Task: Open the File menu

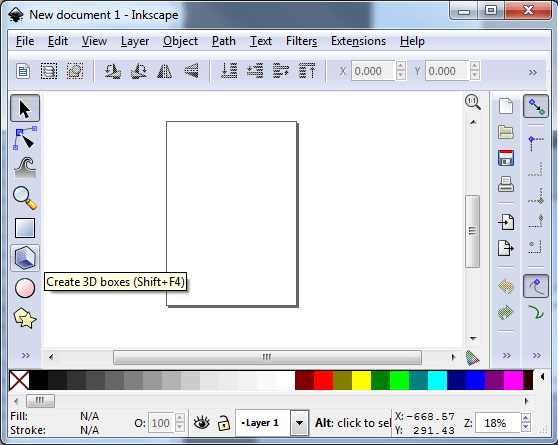Action: (x=25, y=41)
